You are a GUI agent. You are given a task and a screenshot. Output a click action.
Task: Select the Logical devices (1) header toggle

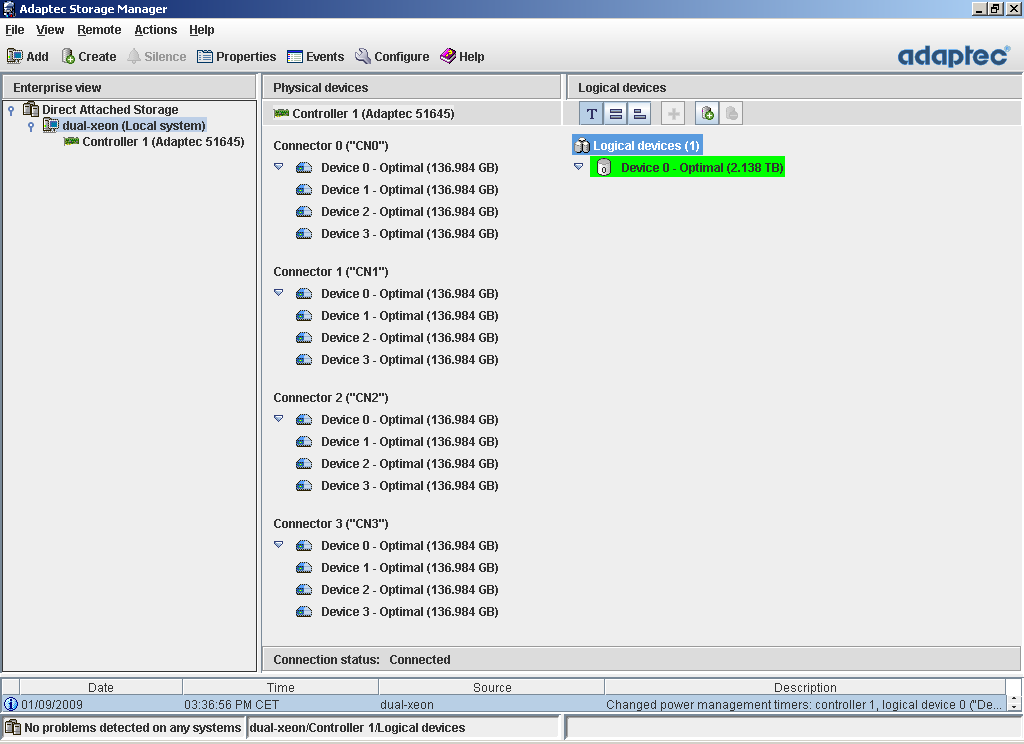637,144
